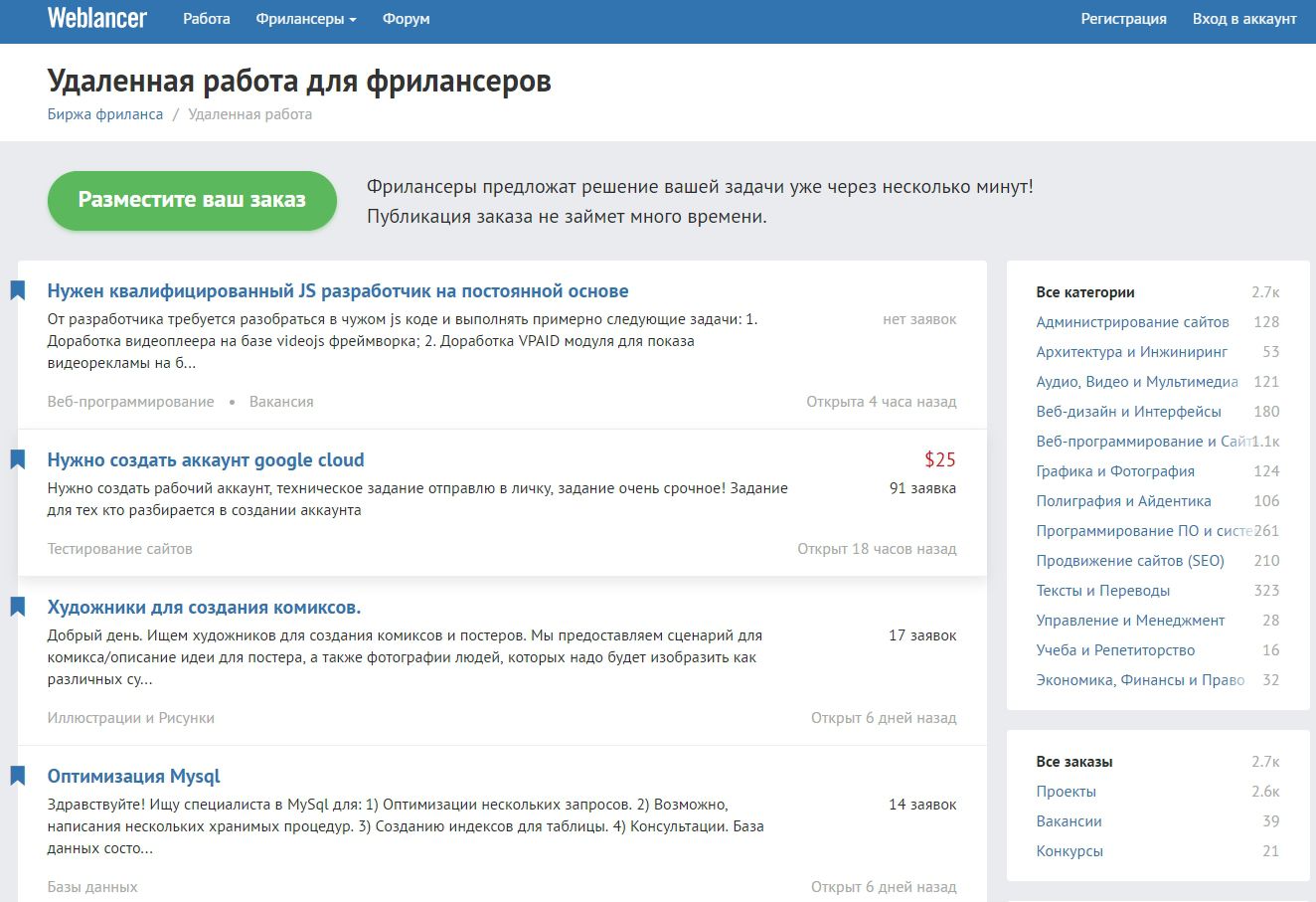
Task: Open the Художники для создания комиксов listing
Action: point(204,608)
